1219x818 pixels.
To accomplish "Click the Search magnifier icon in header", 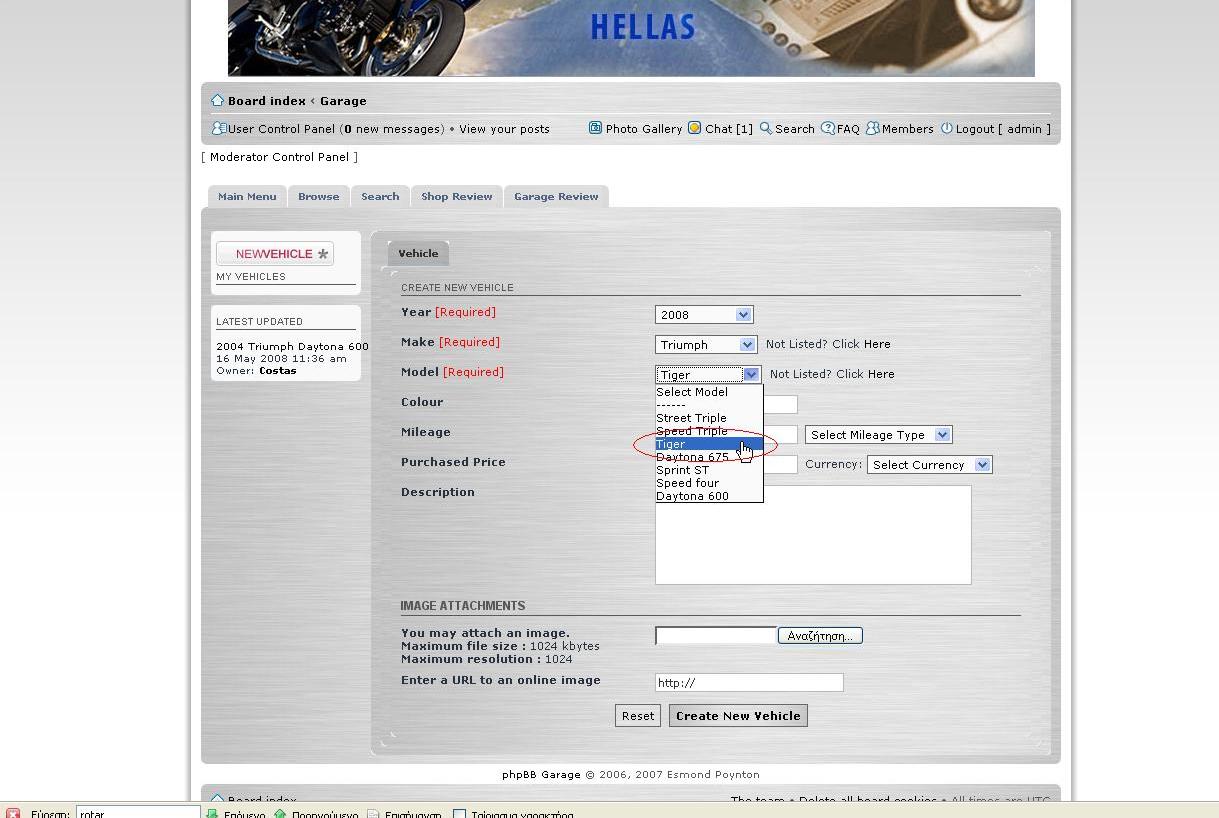I will point(765,128).
